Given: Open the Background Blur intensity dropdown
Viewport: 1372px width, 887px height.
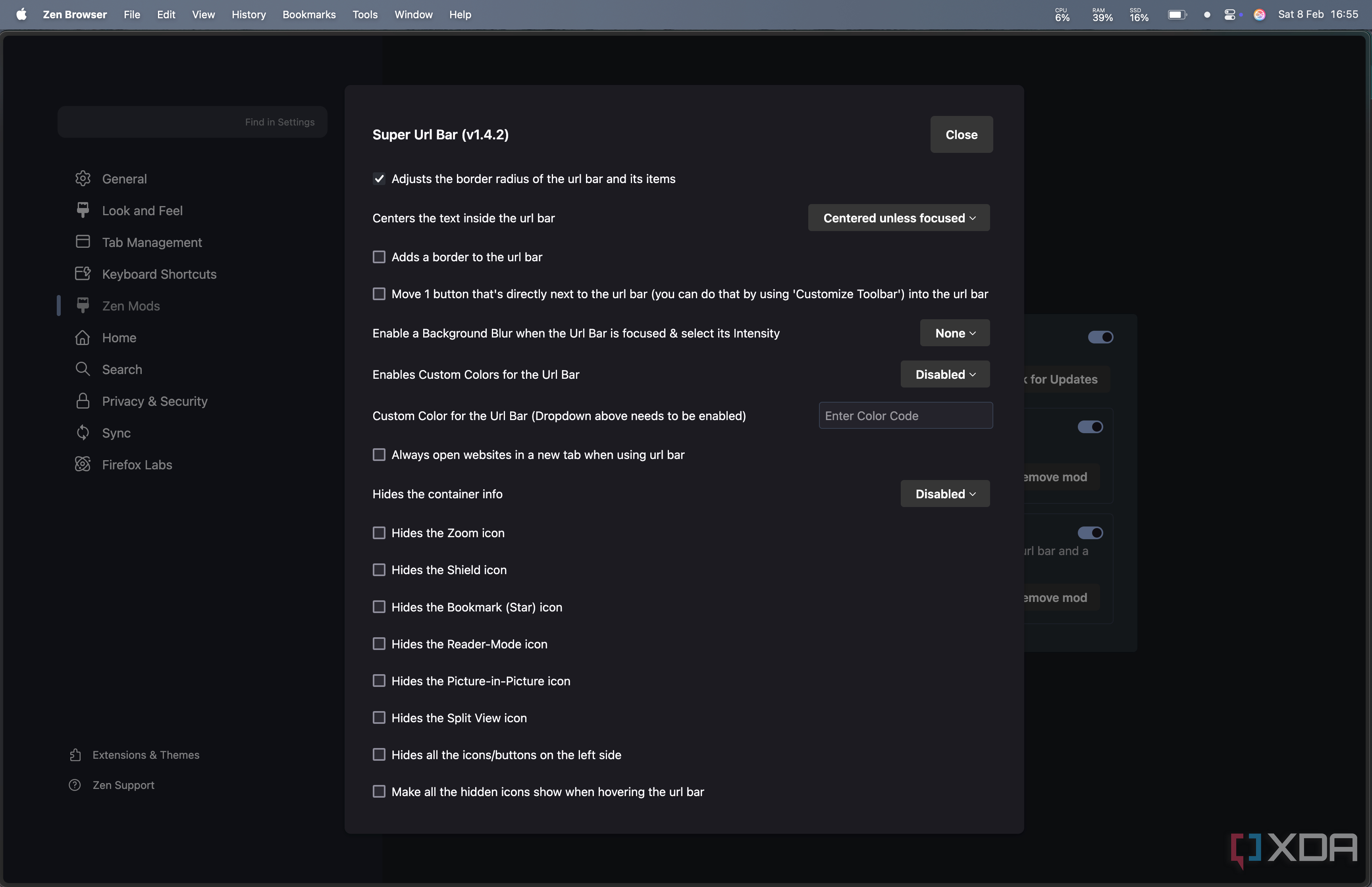Looking at the screenshot, I should coord(954,333).
